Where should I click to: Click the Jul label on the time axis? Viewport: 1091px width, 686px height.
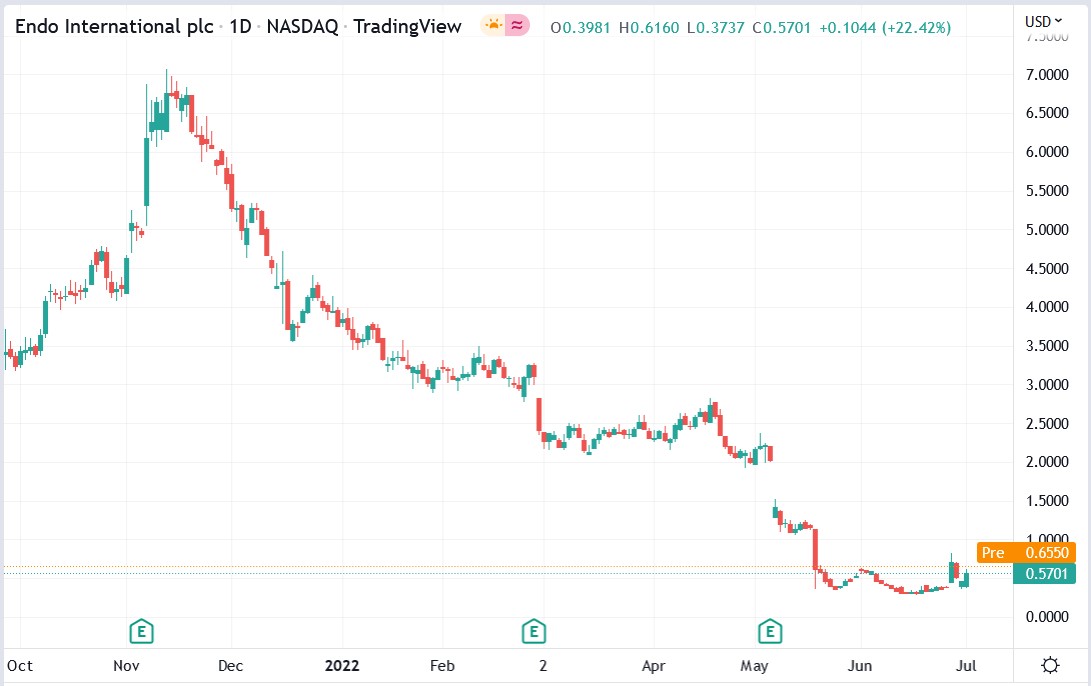[x=968, y=665]
